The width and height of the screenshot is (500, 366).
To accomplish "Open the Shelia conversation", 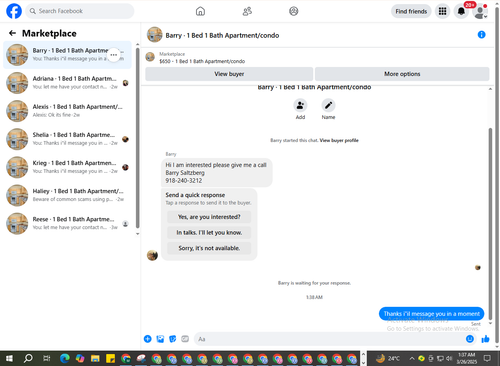I will [x=67, y=139].
